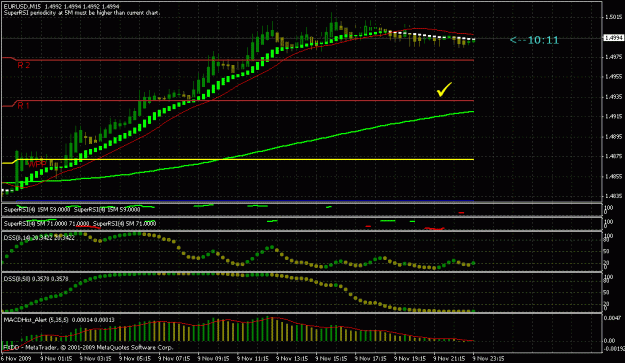Click the 9 Nov 11:15 time label
The width and height of the screenshot is (625, 363).
253,358
